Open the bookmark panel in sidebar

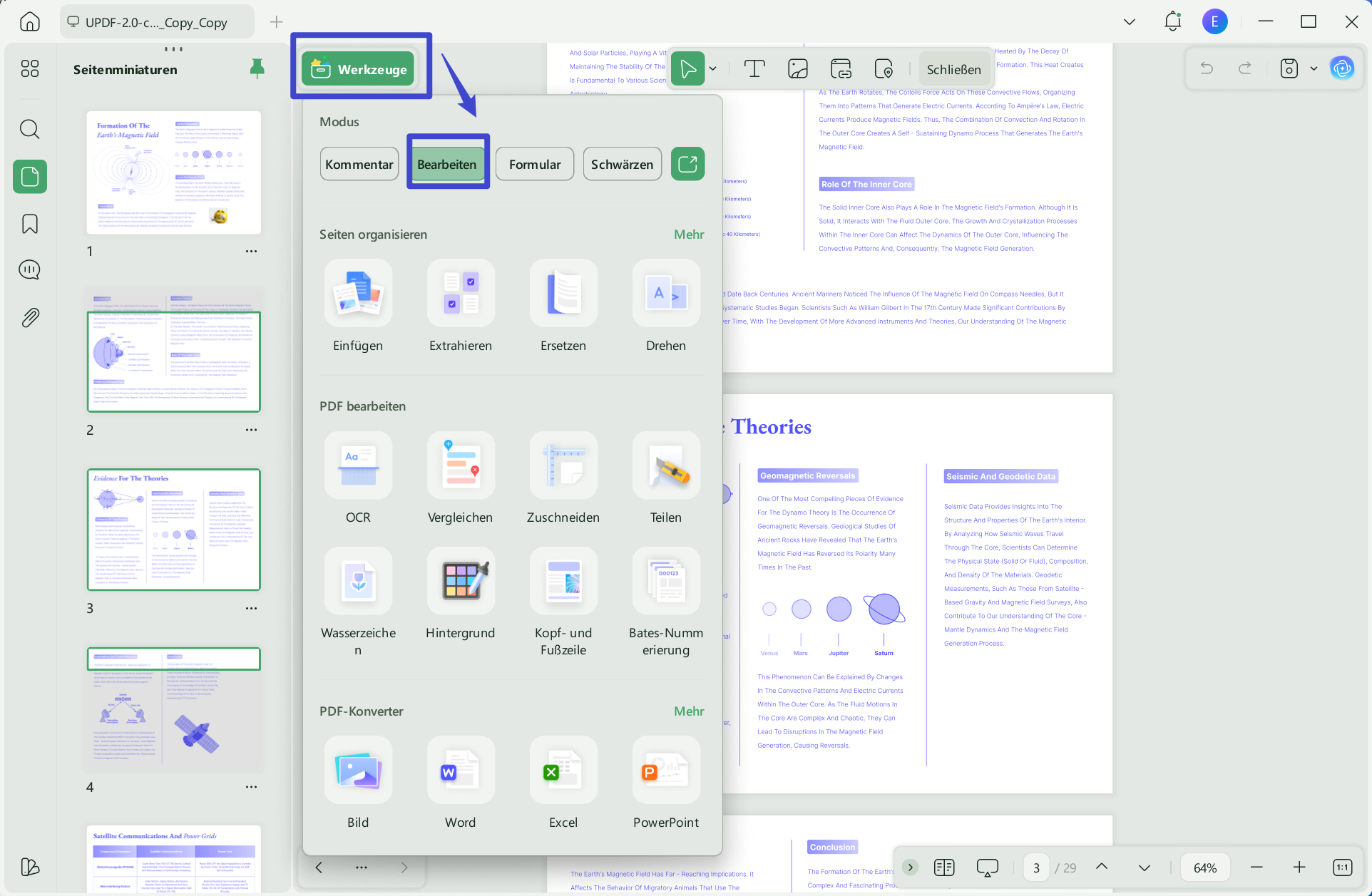pos(30,224)
